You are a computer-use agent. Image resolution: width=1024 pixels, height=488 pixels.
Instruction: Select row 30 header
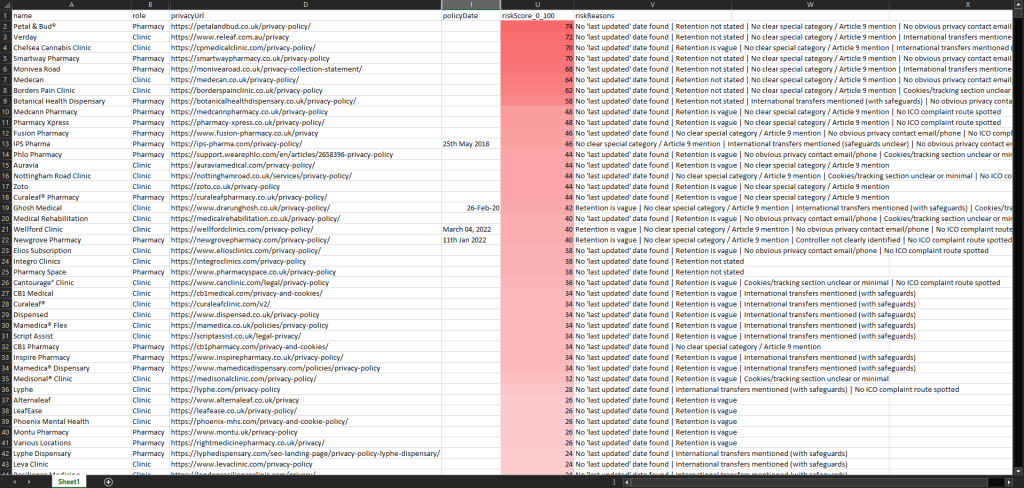(x=5, y=325)
